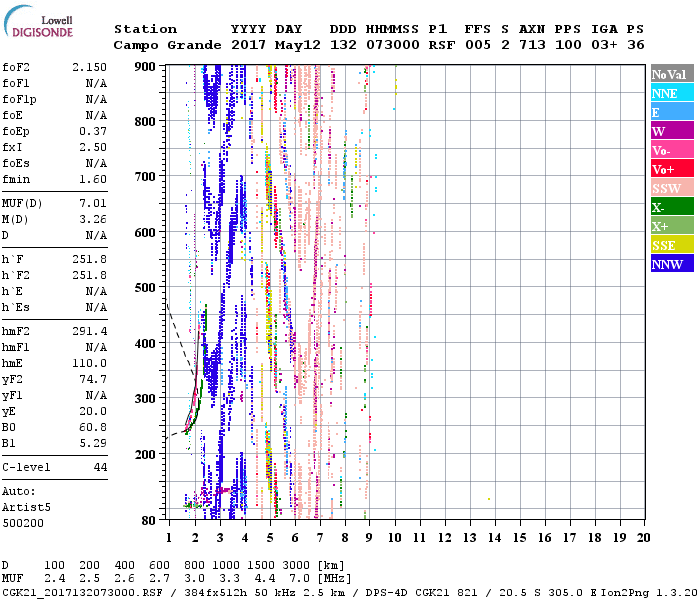Click the fxI value 2.50

(93, 147)
